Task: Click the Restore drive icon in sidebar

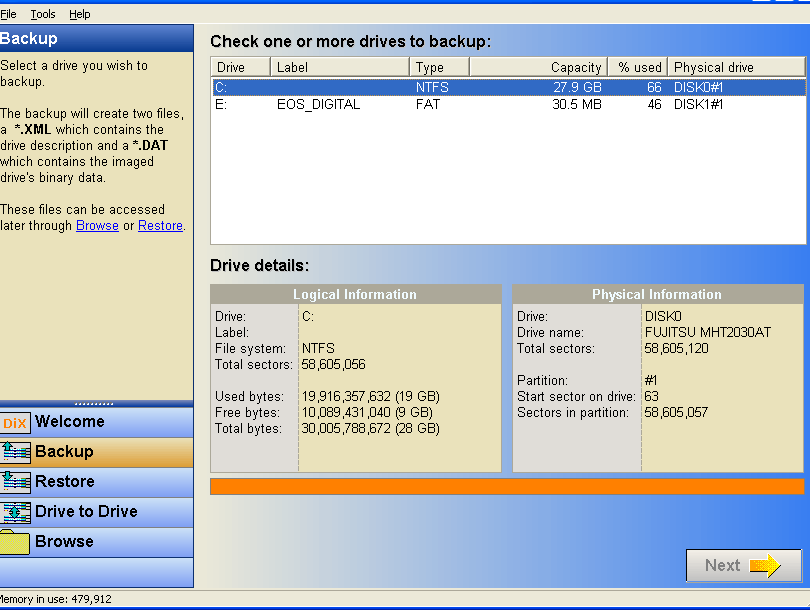Action: pos(17,482)
